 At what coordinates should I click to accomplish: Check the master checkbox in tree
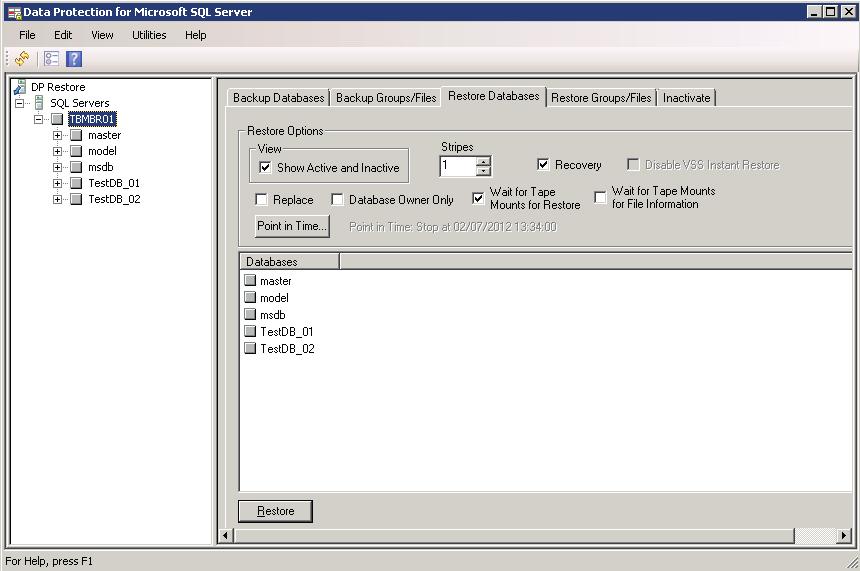[x=77, y=135]
